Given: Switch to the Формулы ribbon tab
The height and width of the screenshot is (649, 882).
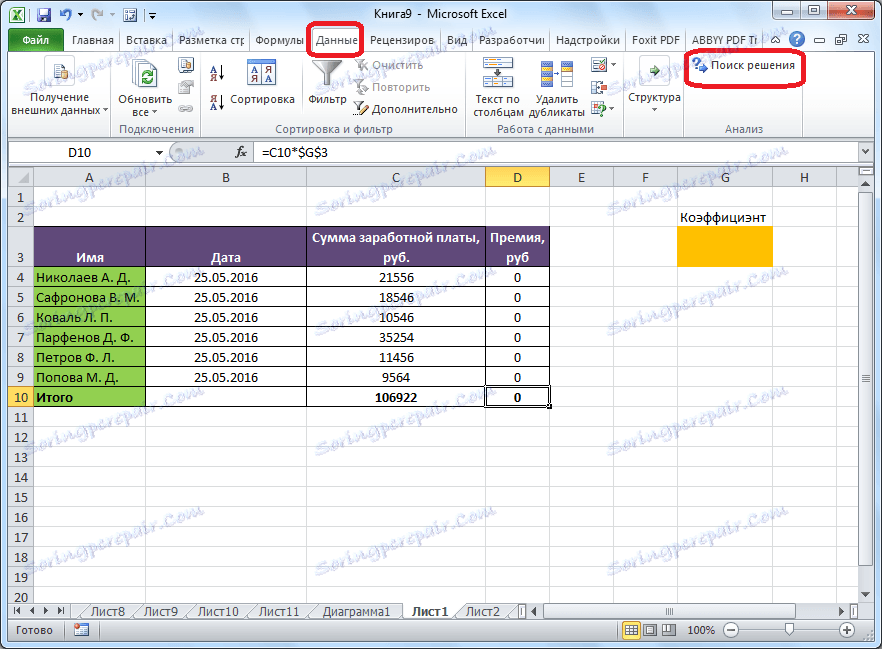Looking at the screenshot, I should click(x=278, y=39).
